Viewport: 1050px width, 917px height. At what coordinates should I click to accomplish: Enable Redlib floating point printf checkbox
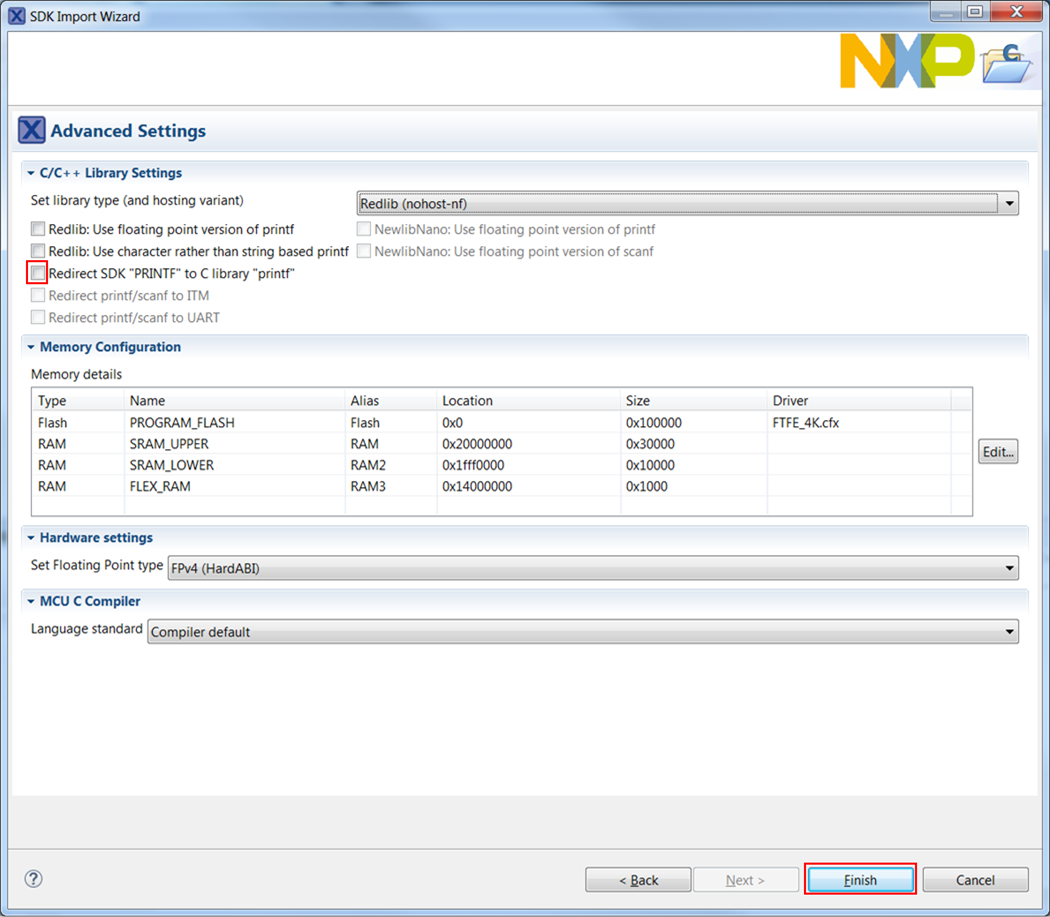coord(38,229)
